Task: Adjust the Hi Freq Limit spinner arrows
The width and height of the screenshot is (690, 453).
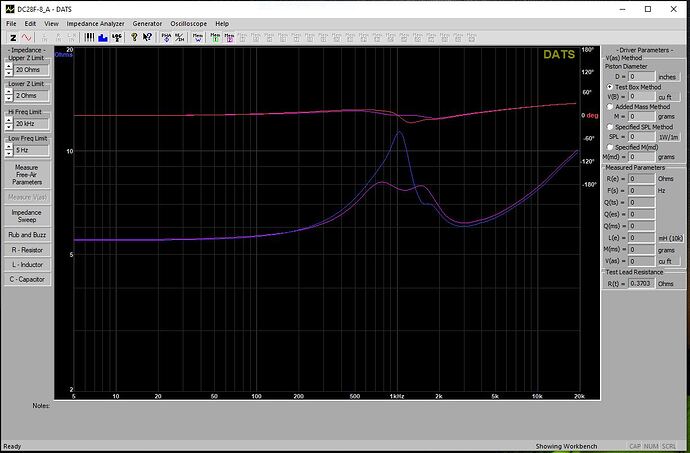Action: [9, 123]
